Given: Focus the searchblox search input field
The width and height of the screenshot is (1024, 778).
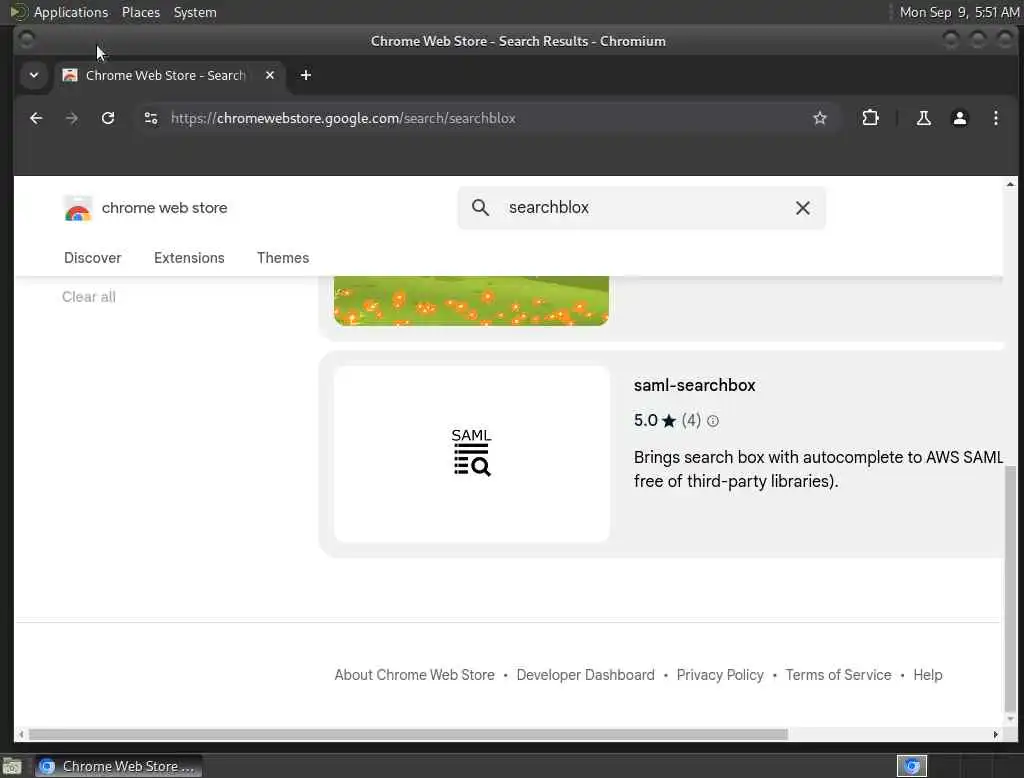Looking at the screenshot, I should pos(641,208).
